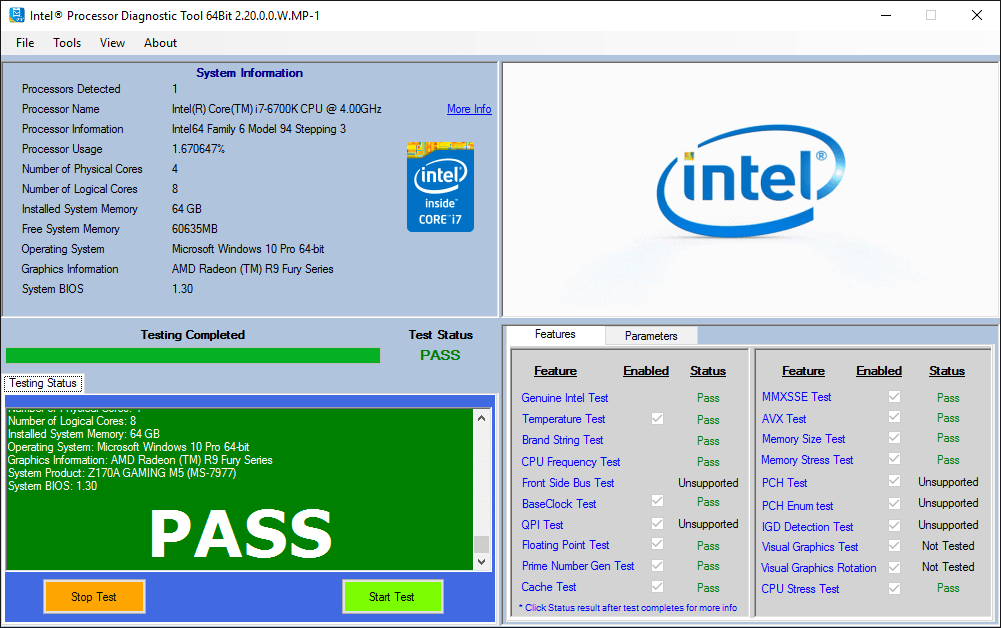The width and height of the screenshot is (1001, 628).
Task: Click the Pass status of CPU Stress Test
Action: [948, 588]
